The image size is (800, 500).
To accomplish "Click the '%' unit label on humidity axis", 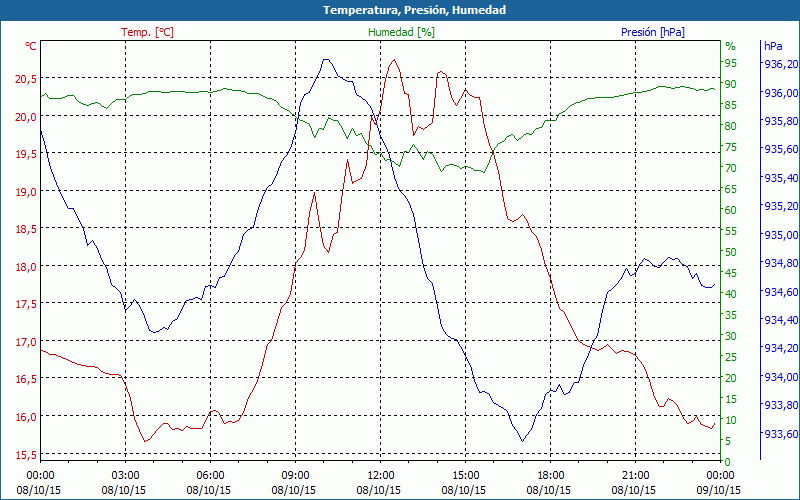I will point(731,46).
